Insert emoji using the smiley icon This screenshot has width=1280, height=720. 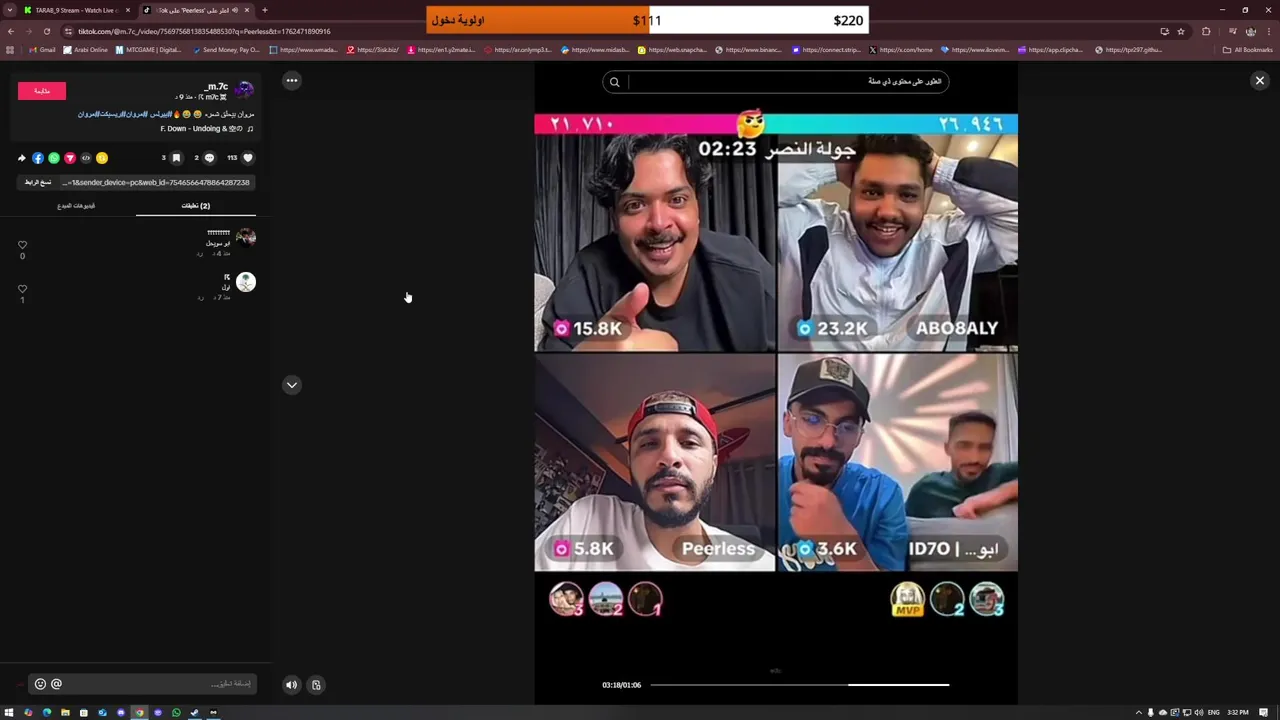pos(40,684)
